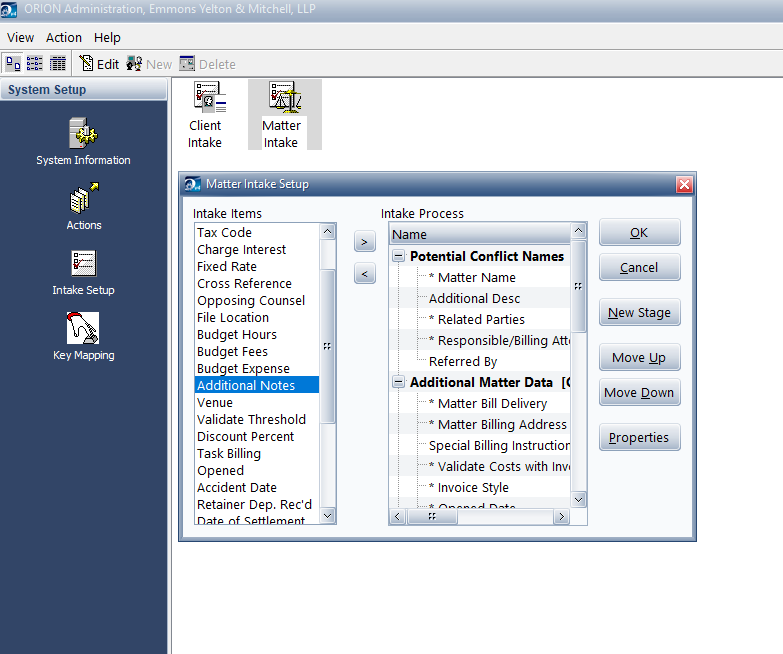Add selected item with > button

365,242
